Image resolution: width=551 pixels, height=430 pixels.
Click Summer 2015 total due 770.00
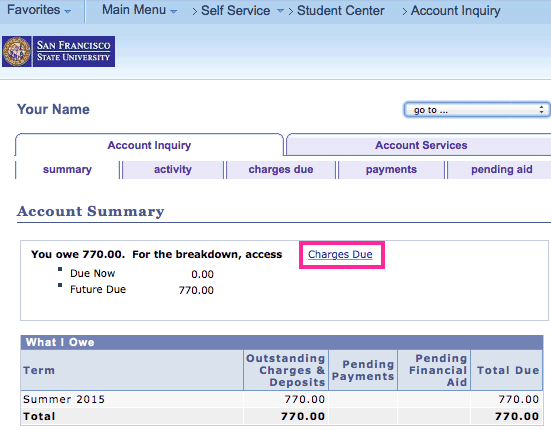coord(519,399)
